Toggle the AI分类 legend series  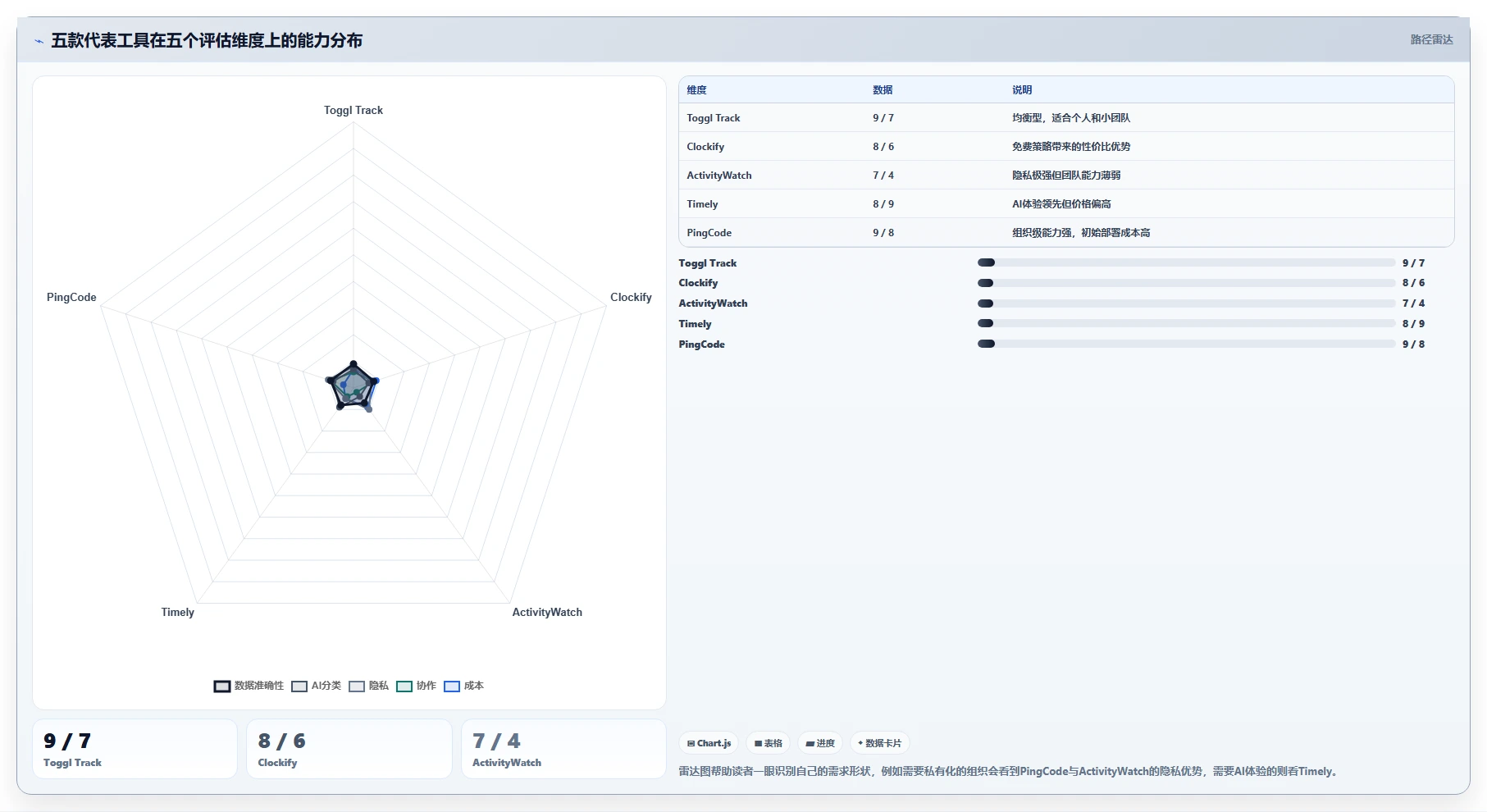316,686
